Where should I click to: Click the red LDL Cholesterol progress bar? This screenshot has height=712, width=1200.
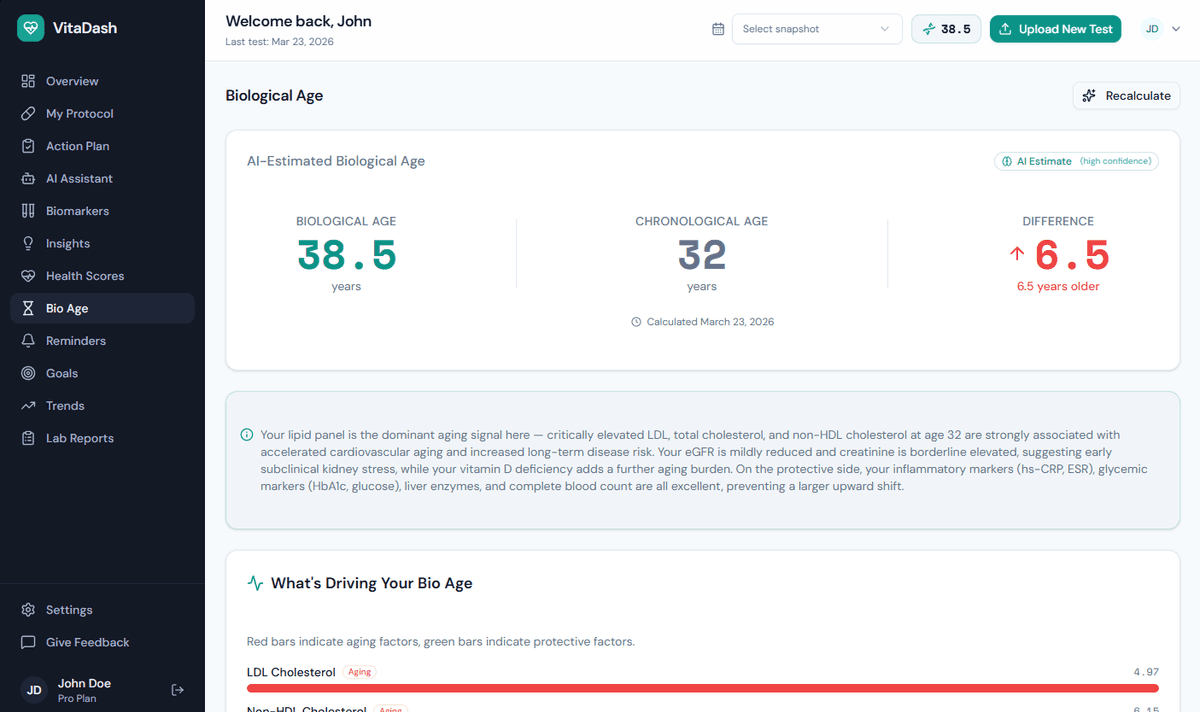tap(702, 688)
